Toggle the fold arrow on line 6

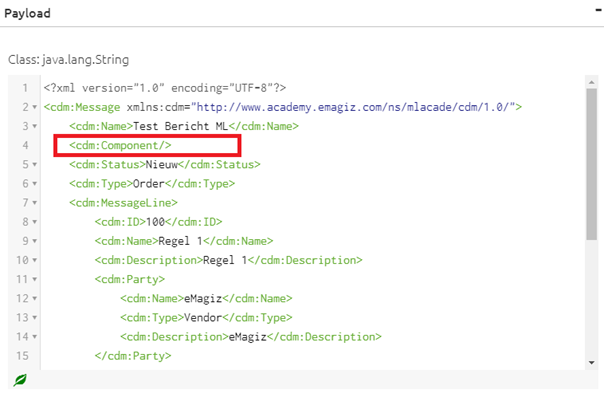[x=34, y=183]
